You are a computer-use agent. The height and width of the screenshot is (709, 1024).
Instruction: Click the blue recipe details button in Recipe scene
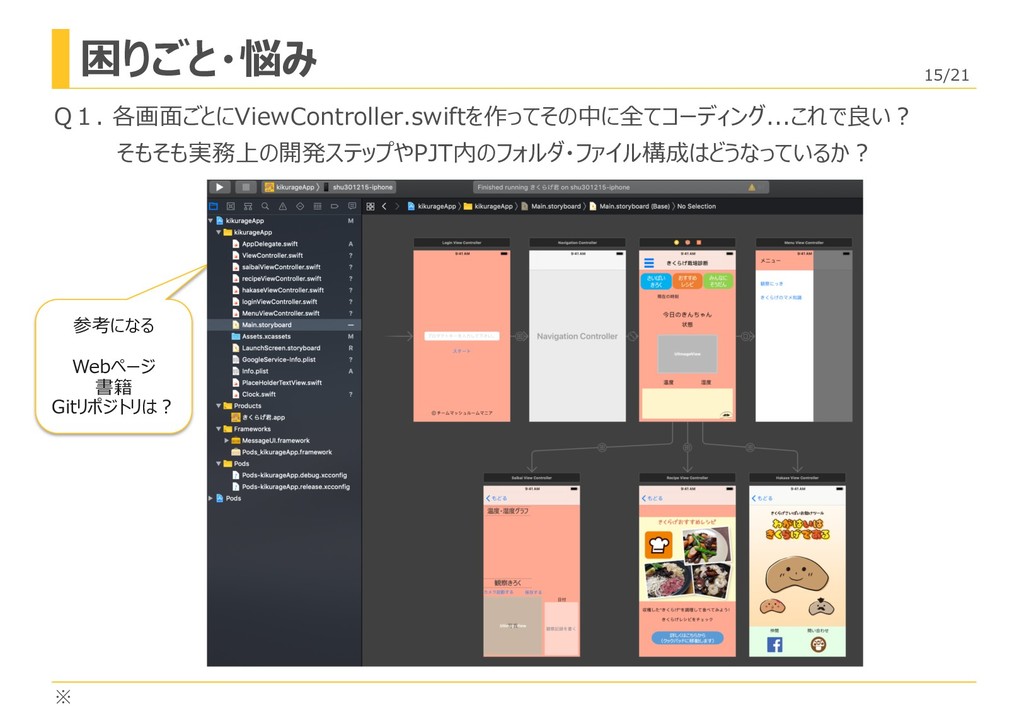(687, 638)
